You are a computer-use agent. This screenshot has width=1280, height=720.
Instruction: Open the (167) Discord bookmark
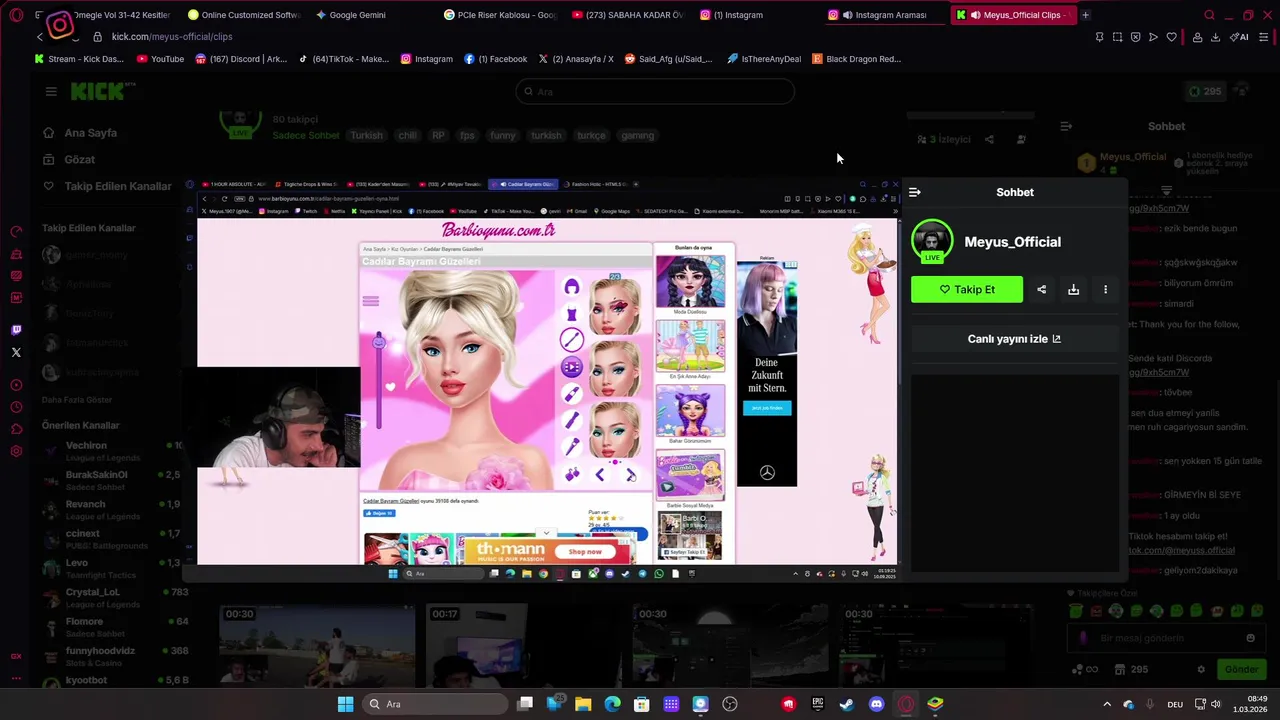point(241,59)
